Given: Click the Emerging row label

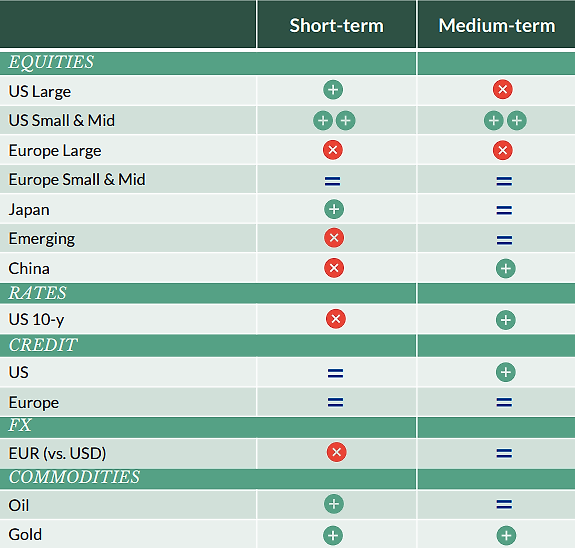Looking at the screenshot, I should (x=42, y=239).
